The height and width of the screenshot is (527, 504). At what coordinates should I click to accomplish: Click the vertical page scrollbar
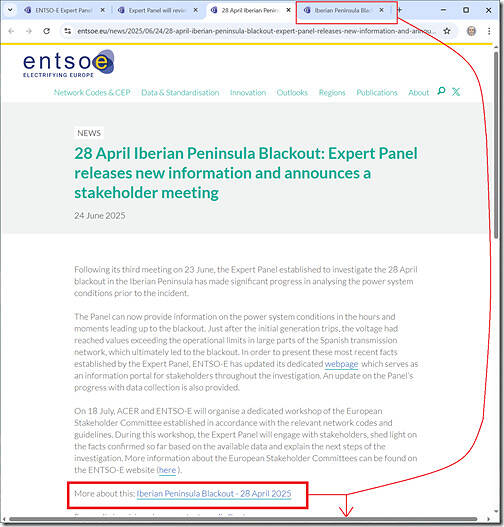(x=496, y=145)
